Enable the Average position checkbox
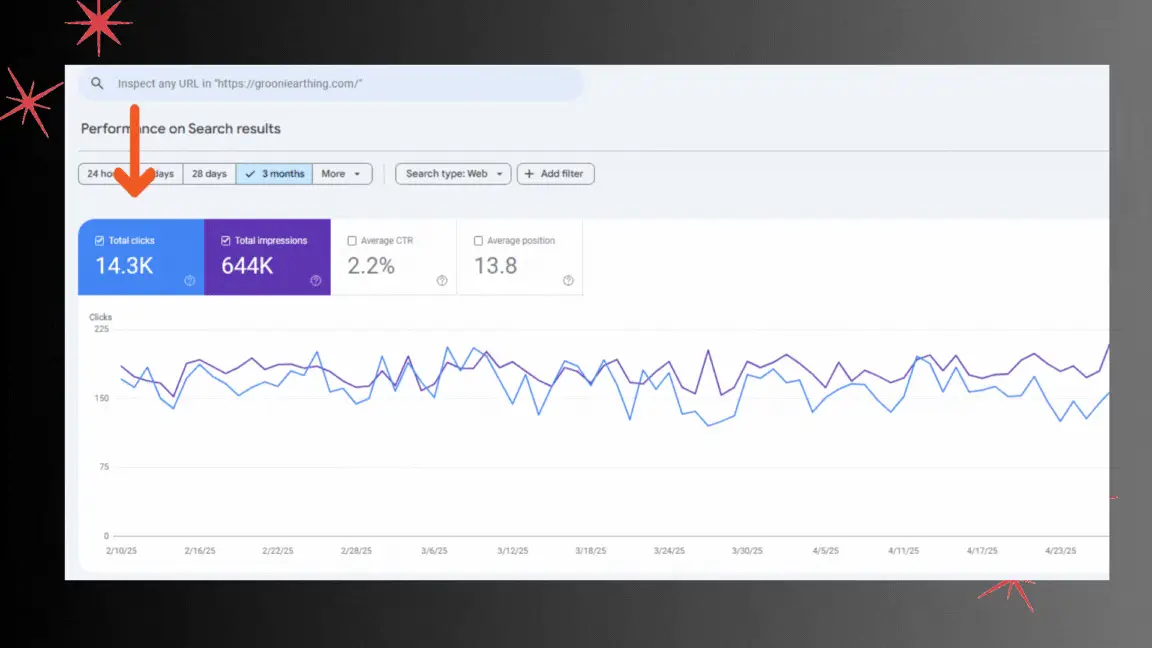Screen dimensions: 1152x648 pyautogui.click(x=478, y=240)
